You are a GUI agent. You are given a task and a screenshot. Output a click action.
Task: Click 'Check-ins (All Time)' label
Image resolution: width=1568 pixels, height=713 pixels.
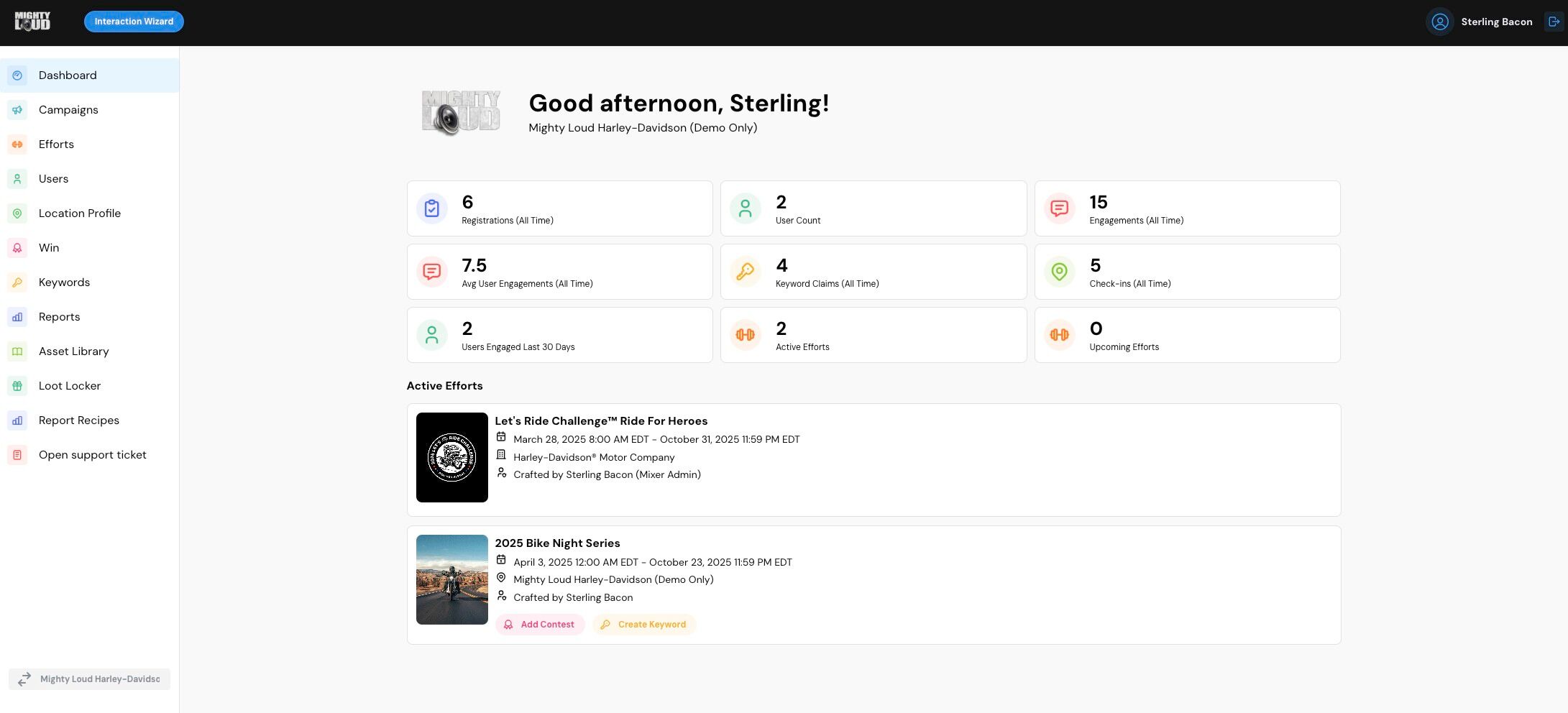(x=1129, y=284)
